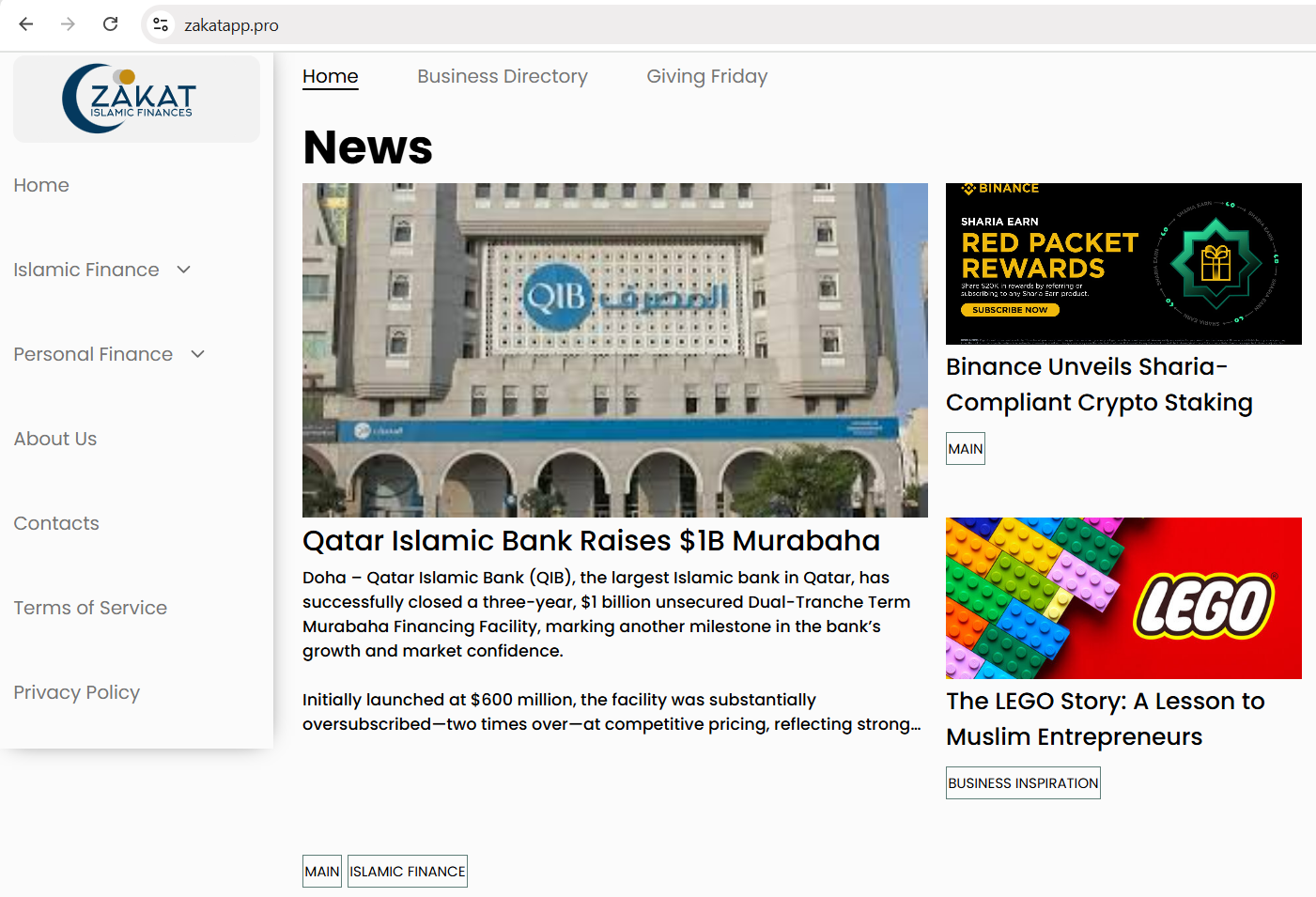Click the News heading

coord(368,147)
